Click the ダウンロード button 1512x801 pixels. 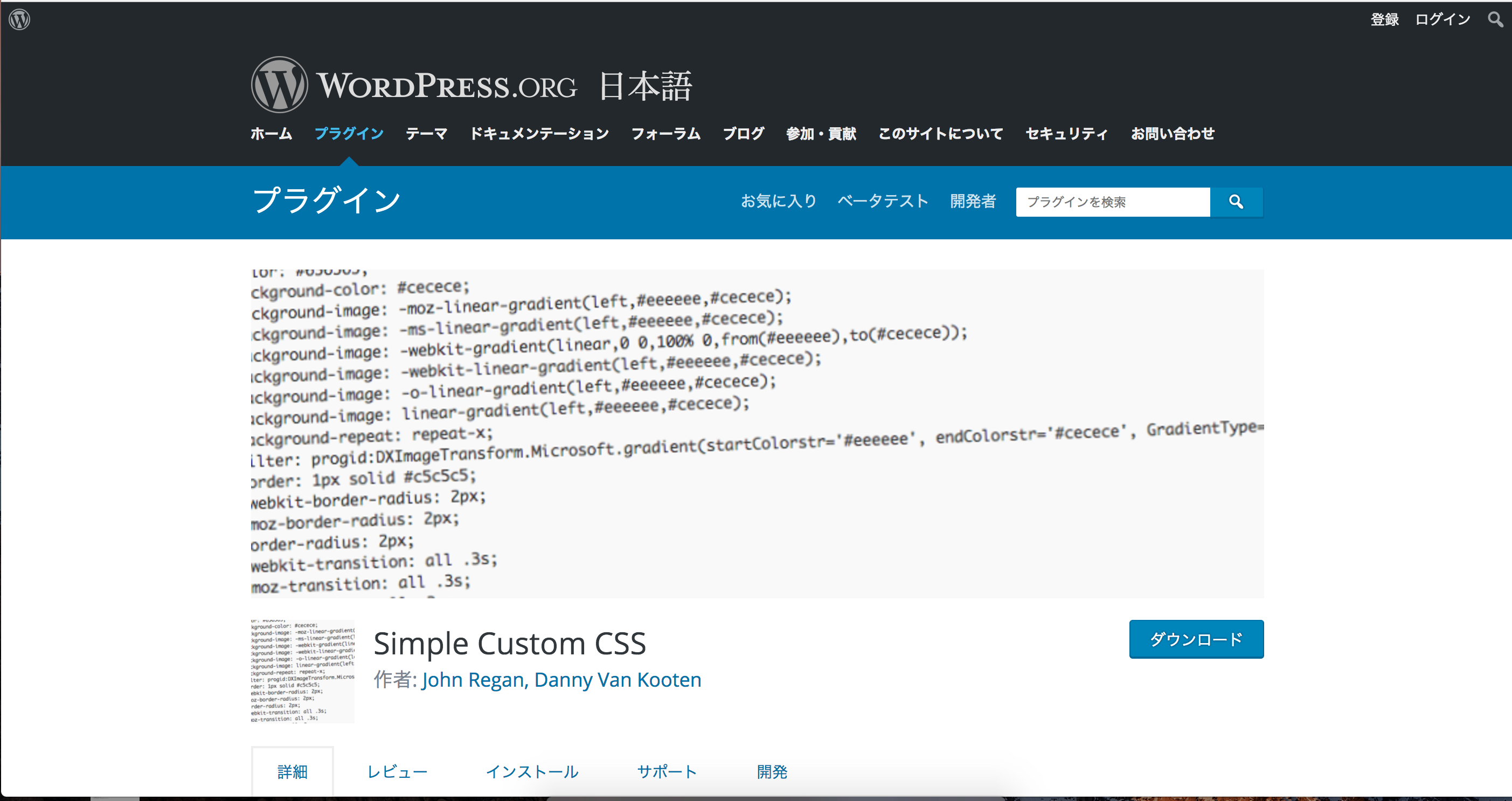(1196, 639)
